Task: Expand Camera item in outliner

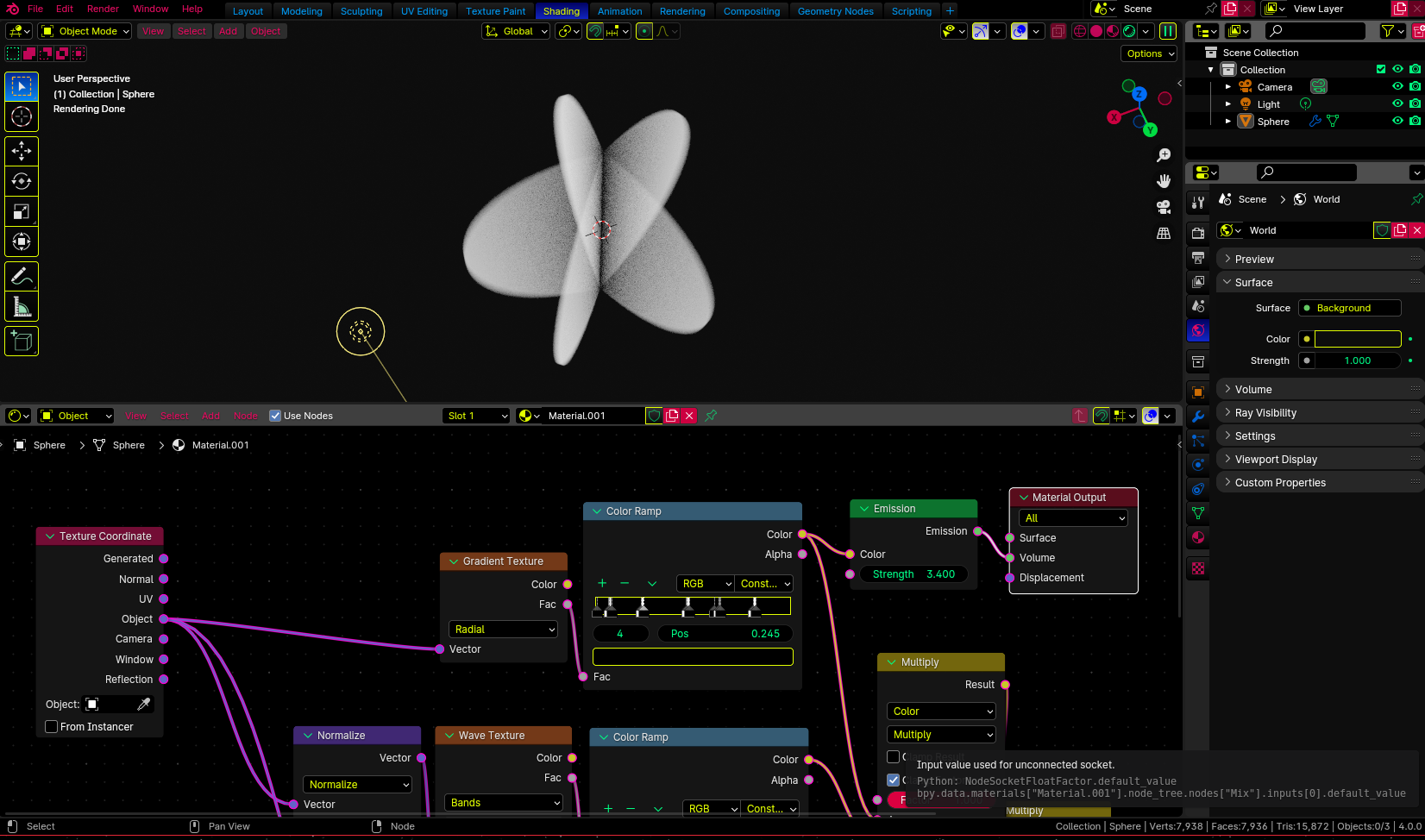Action: [x=1228, y=86]
